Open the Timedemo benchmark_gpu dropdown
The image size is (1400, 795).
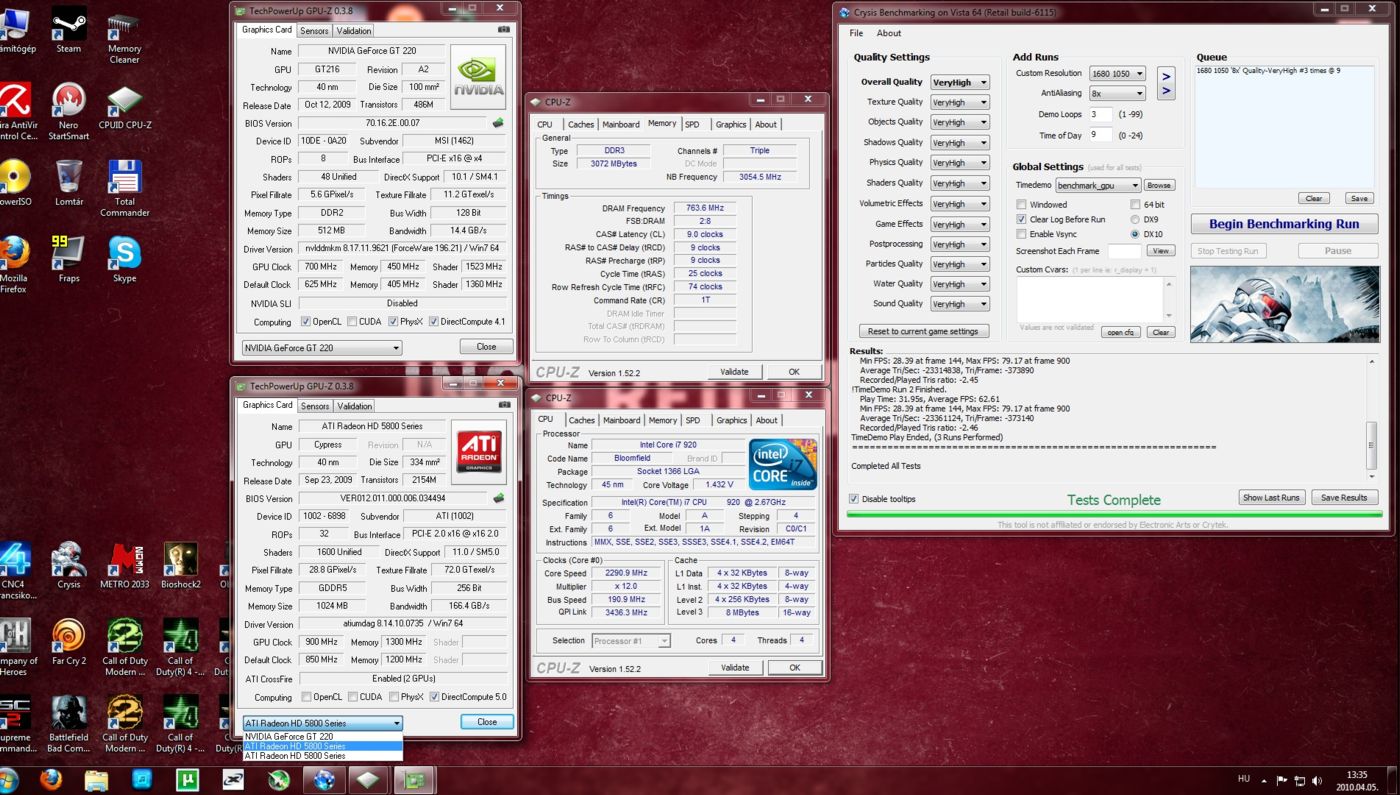[1098, 185]
